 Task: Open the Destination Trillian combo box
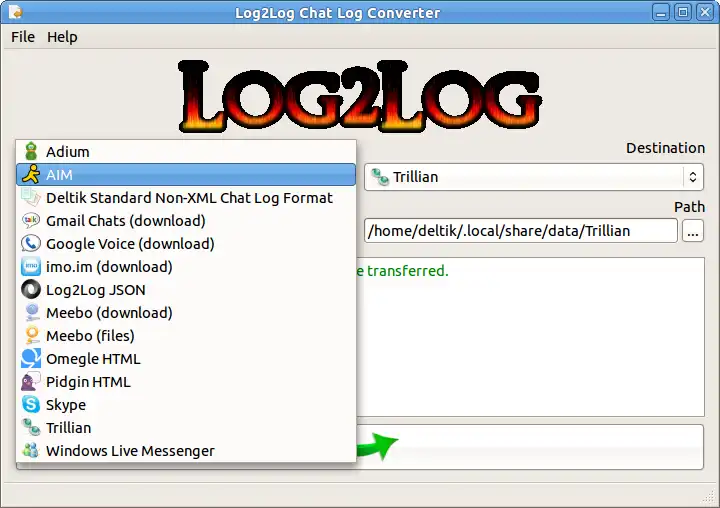coord(534,177)
